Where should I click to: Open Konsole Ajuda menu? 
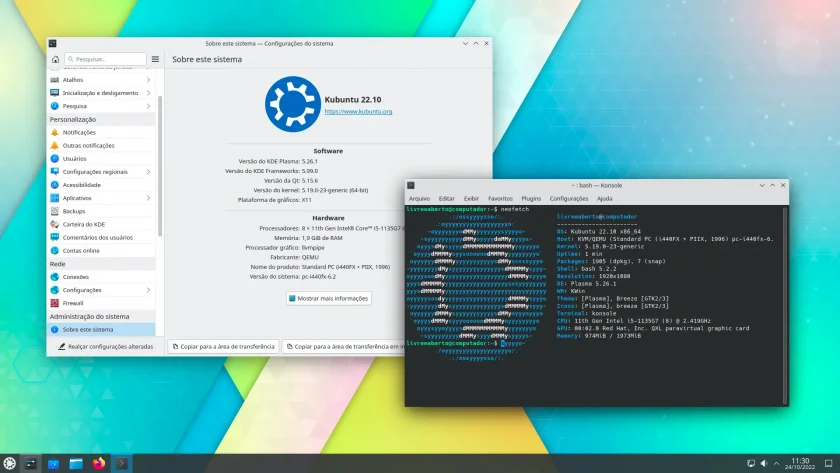(604, 199)
